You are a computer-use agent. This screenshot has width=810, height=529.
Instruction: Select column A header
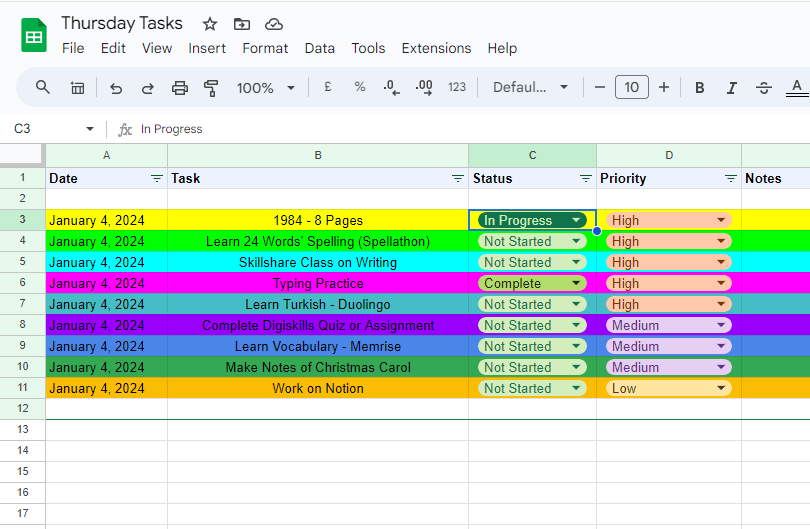pos(106,155)
